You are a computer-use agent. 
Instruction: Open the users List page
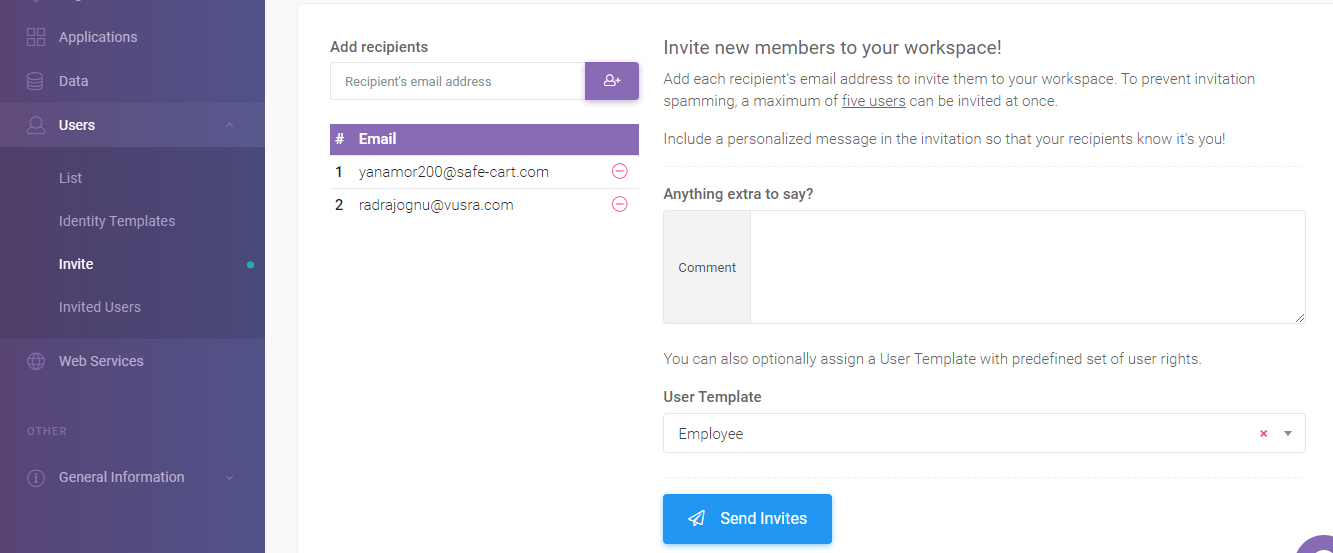[x=71, y=178]
